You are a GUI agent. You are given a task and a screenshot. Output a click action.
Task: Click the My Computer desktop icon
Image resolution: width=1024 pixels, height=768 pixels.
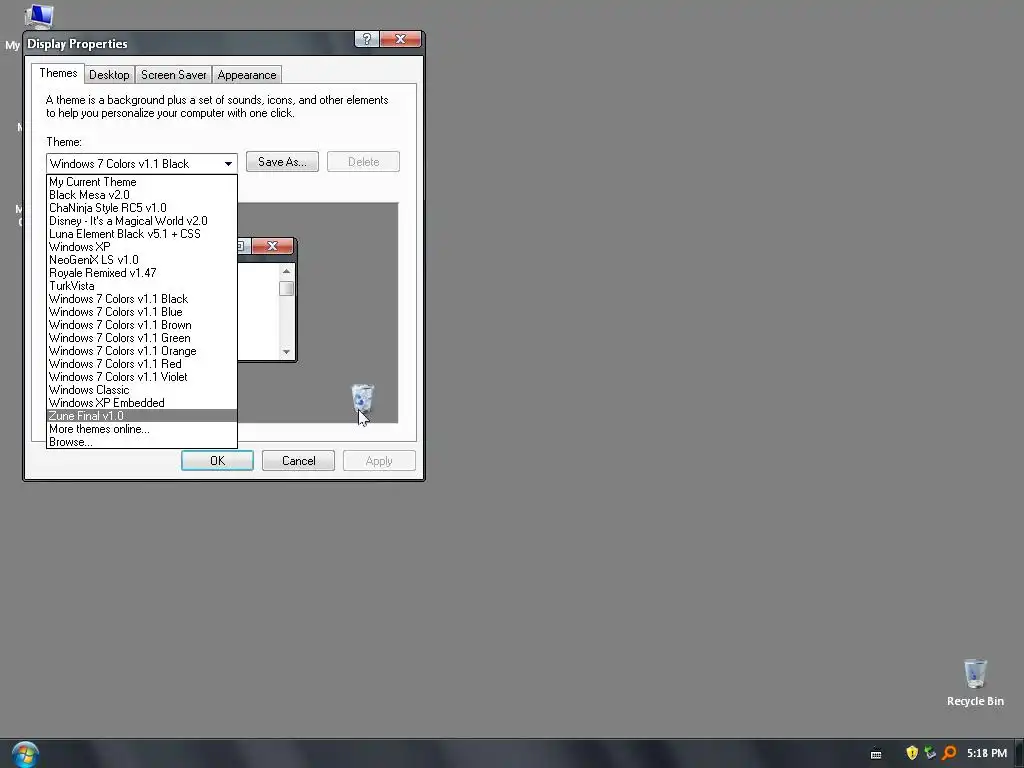click(x=38, y=16)
